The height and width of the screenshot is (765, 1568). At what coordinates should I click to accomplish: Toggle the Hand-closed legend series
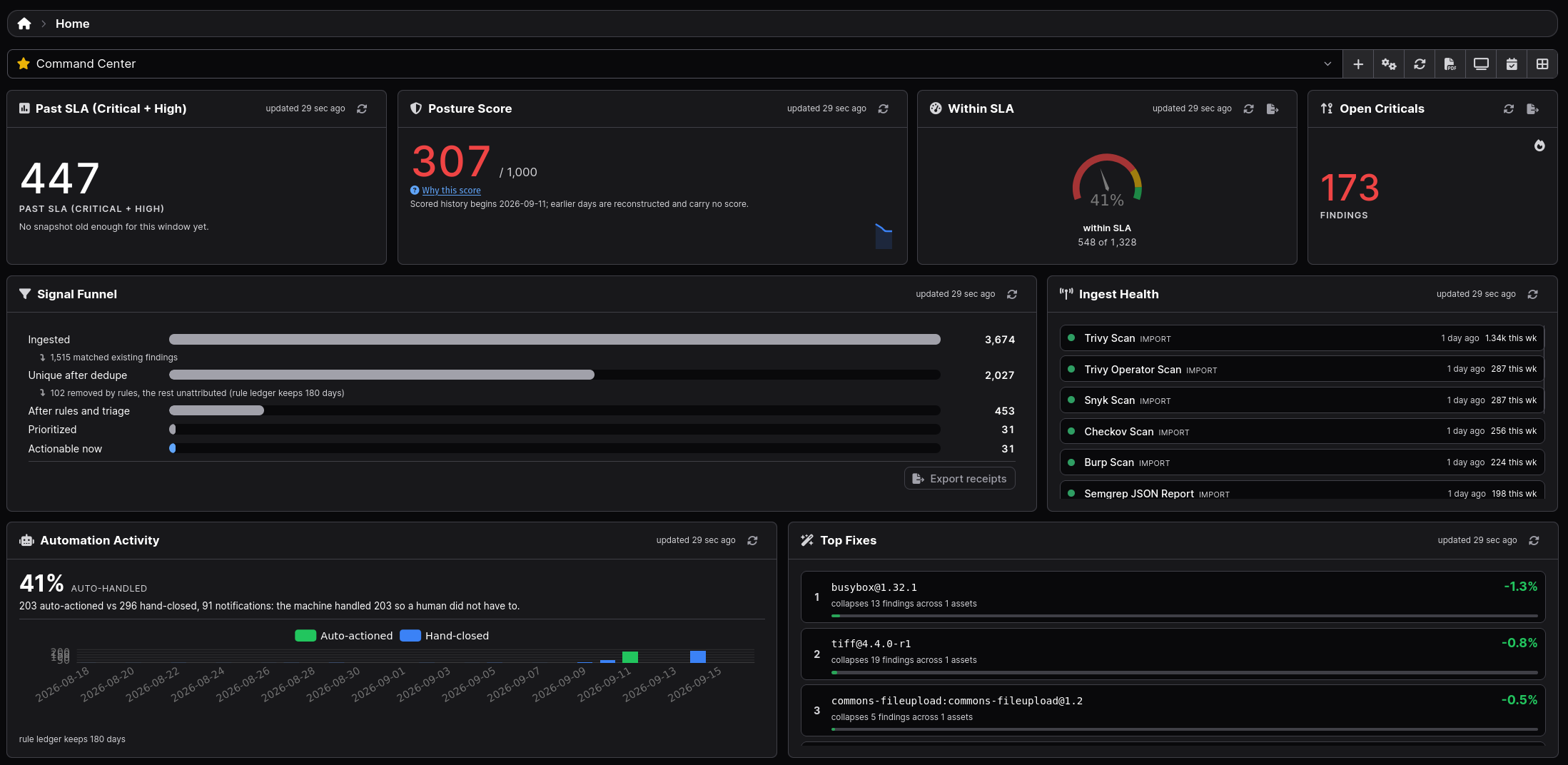(x=444, y=636)
